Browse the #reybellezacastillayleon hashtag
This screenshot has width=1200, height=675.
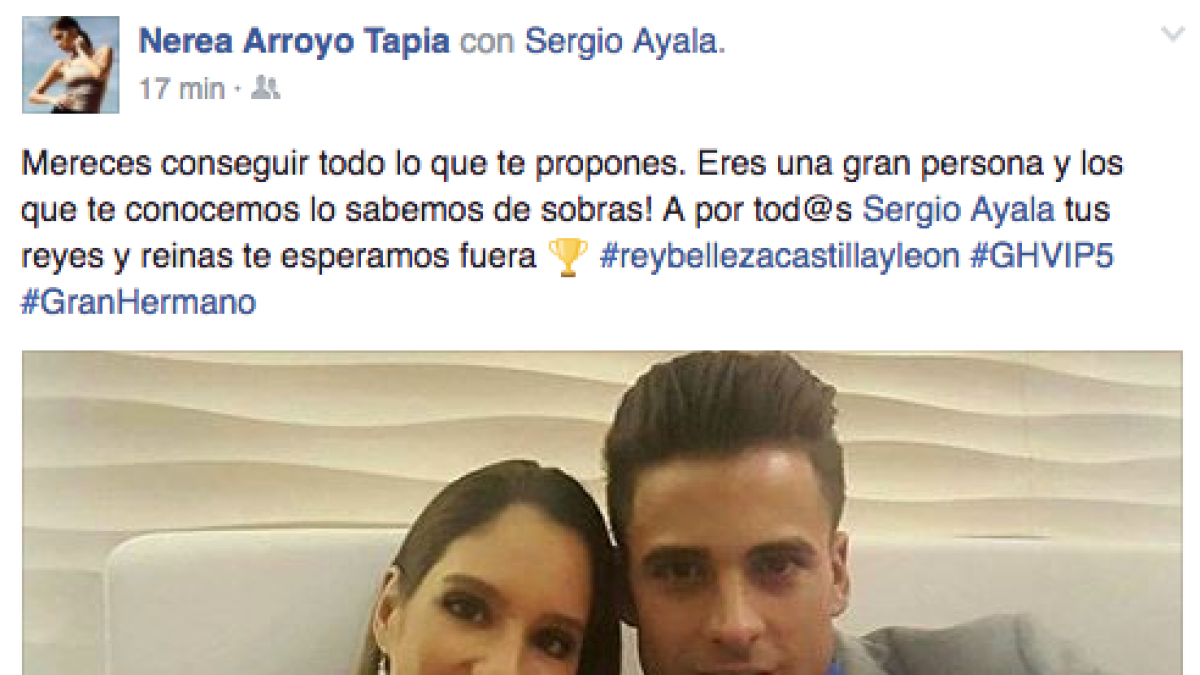click(x=780, y=258)
